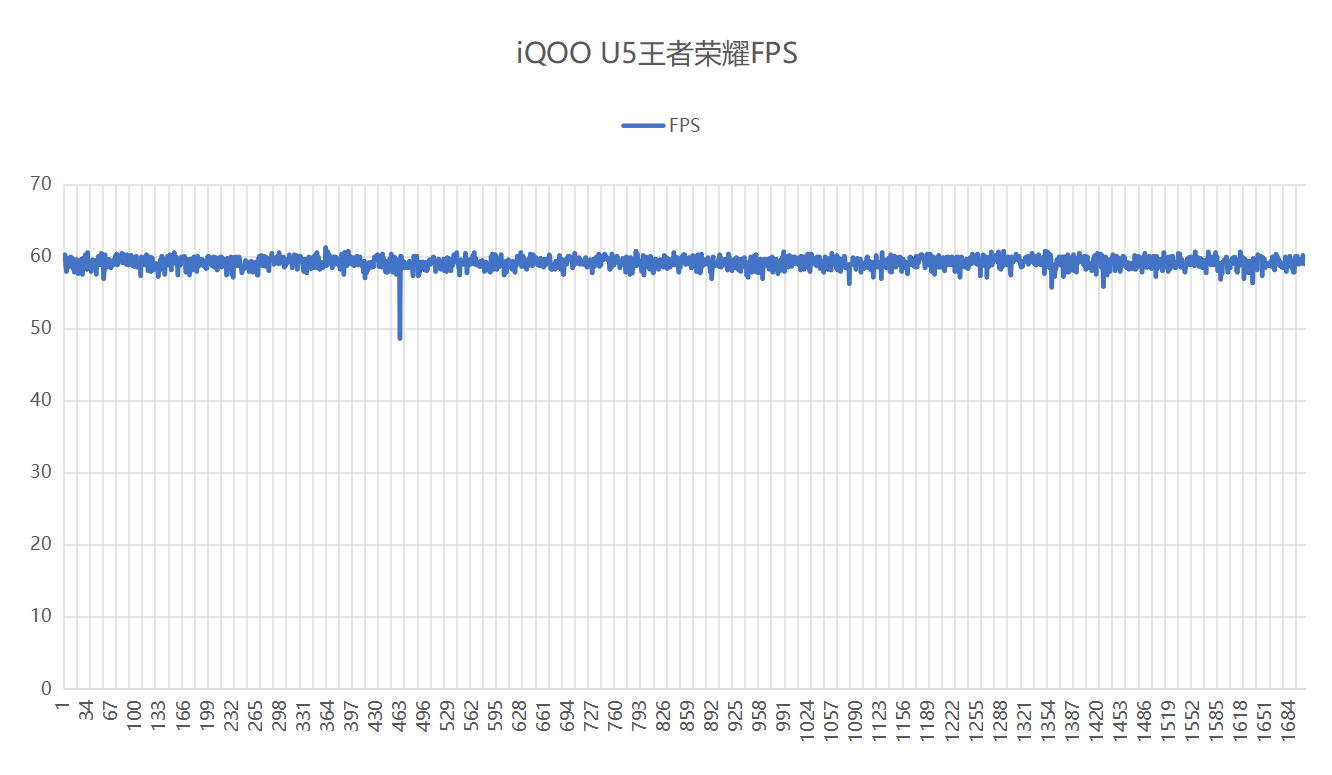Click the chart title iQOO U5王者荣耀FPS
Screen dimensions: 1332x775
(x=657, y=54)
